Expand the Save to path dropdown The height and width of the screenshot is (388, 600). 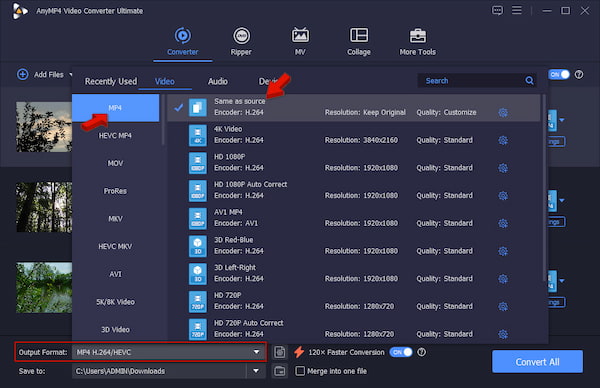(x=256, y=371)
